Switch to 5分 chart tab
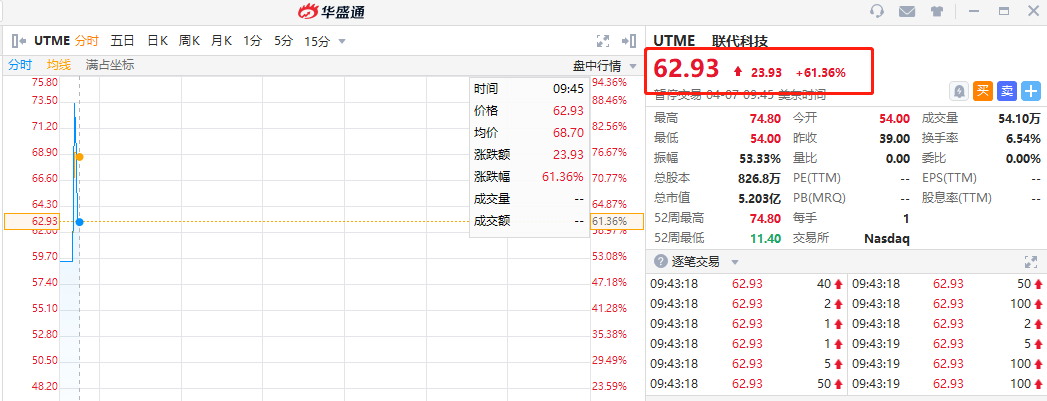 click(283, 41)
